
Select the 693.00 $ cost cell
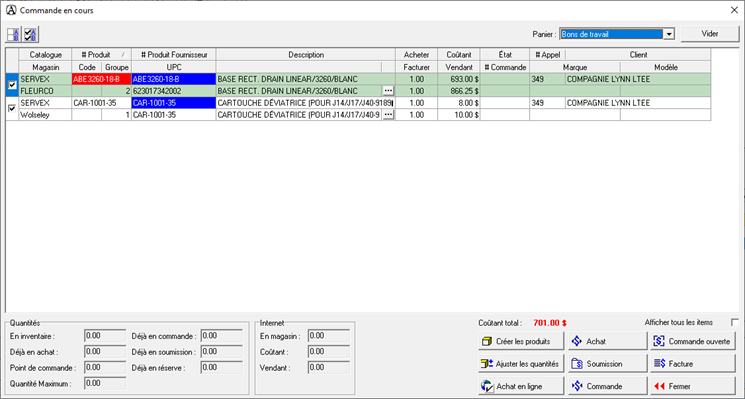point(459,79)
